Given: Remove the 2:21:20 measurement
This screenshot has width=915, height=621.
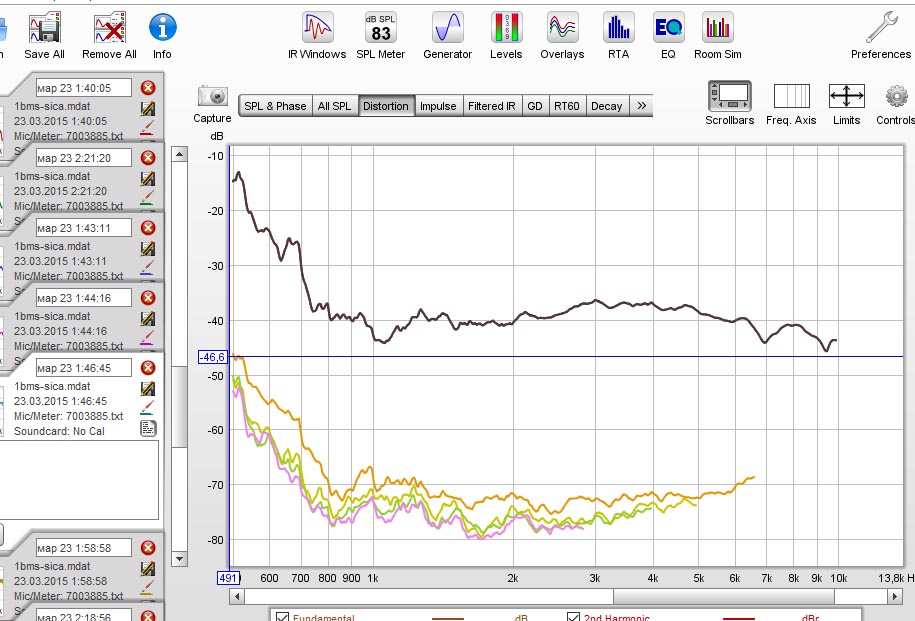Looking at the screenshot, I should (148, 158).
